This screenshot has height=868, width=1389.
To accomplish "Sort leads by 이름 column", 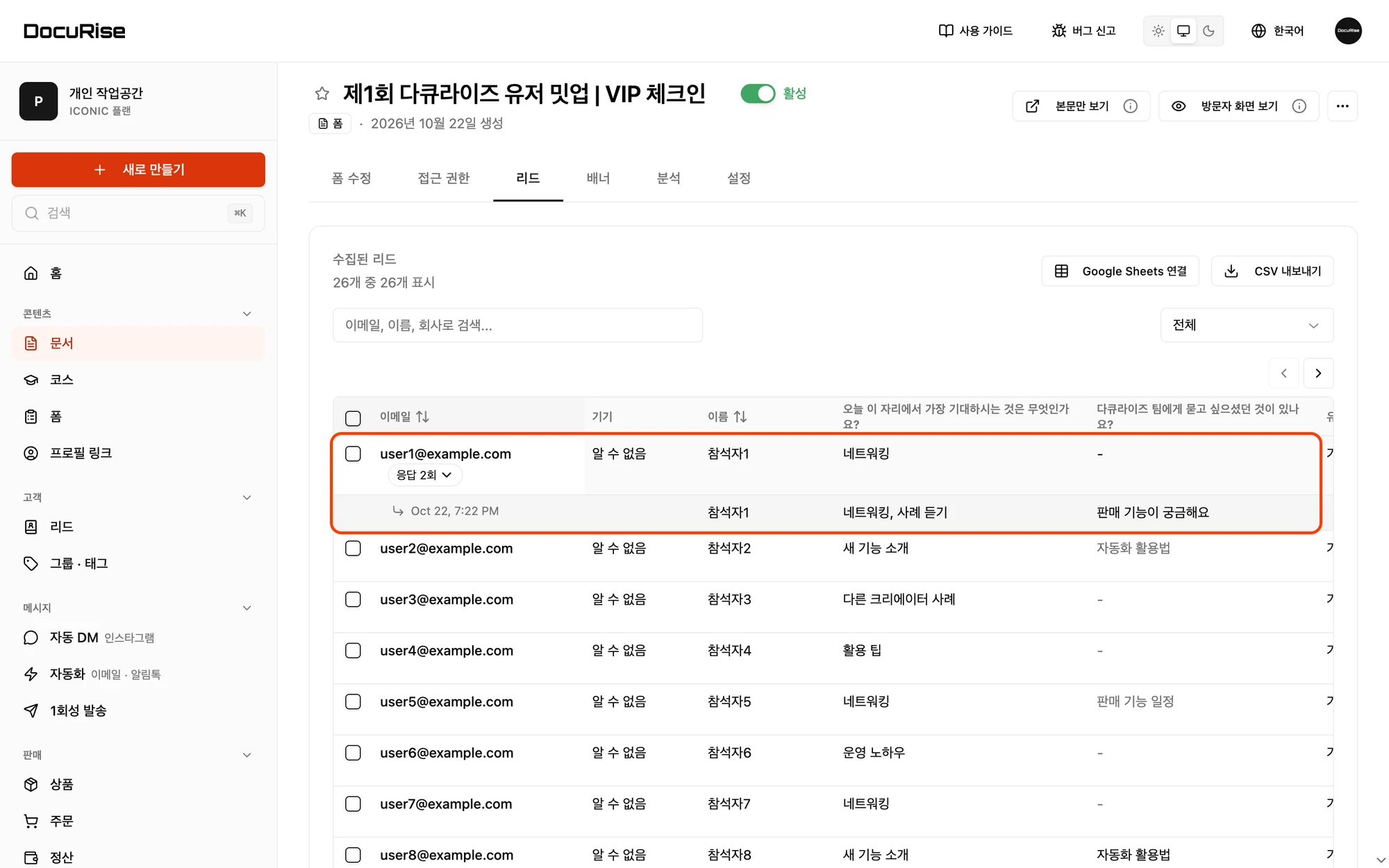I will [727, 417].
